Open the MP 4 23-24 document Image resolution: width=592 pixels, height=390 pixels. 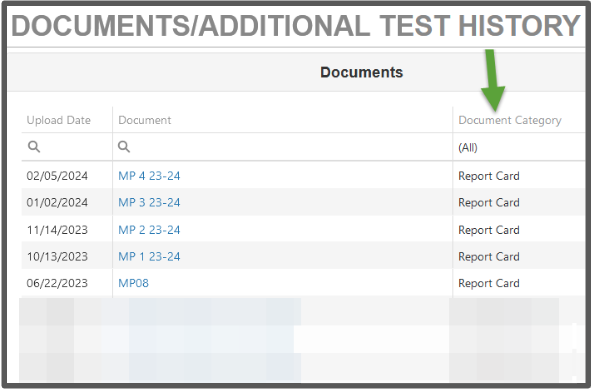pos(149,176)
